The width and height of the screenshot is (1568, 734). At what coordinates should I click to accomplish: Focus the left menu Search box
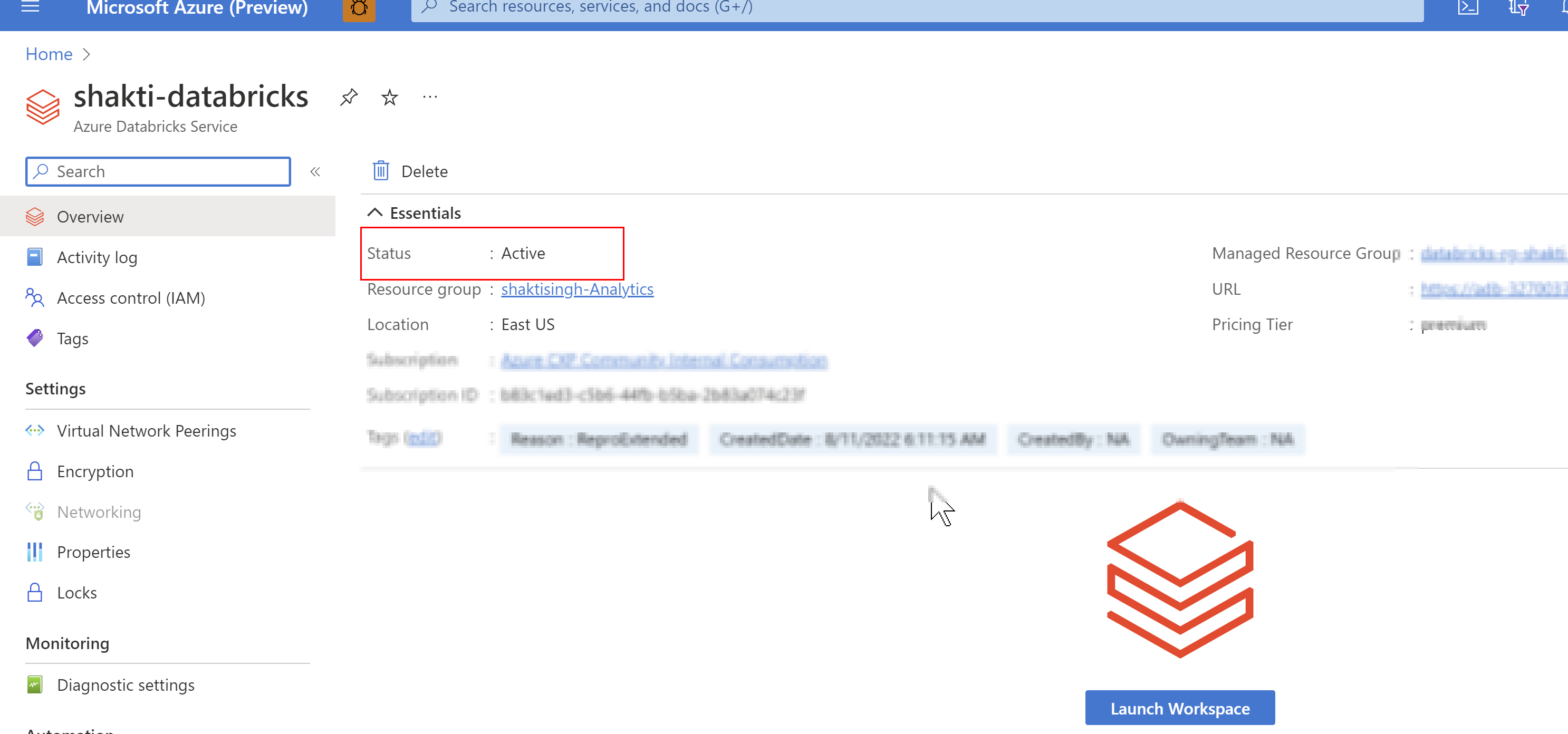(158, 171)
